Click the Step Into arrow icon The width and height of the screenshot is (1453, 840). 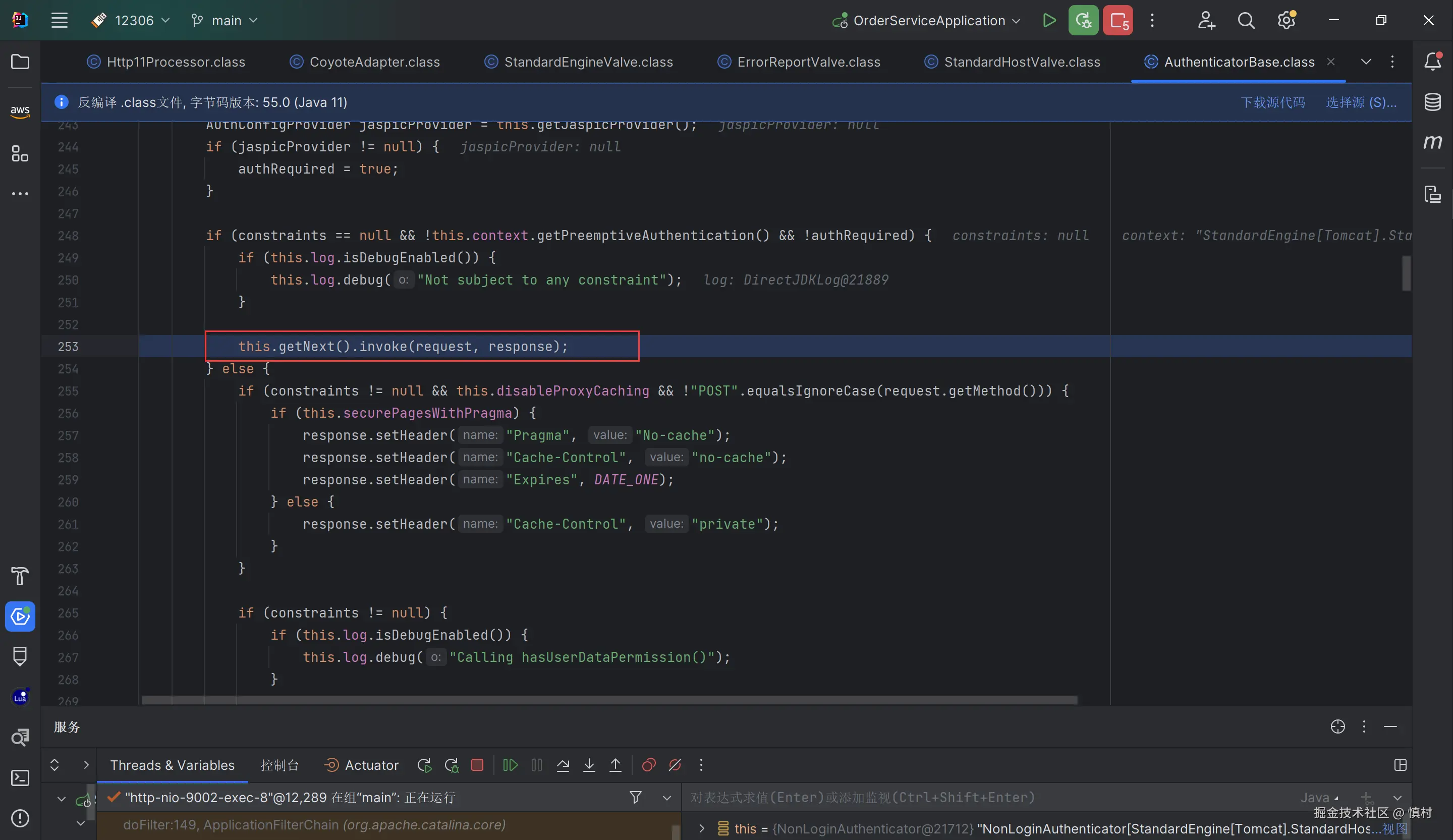tap(589, 765)
